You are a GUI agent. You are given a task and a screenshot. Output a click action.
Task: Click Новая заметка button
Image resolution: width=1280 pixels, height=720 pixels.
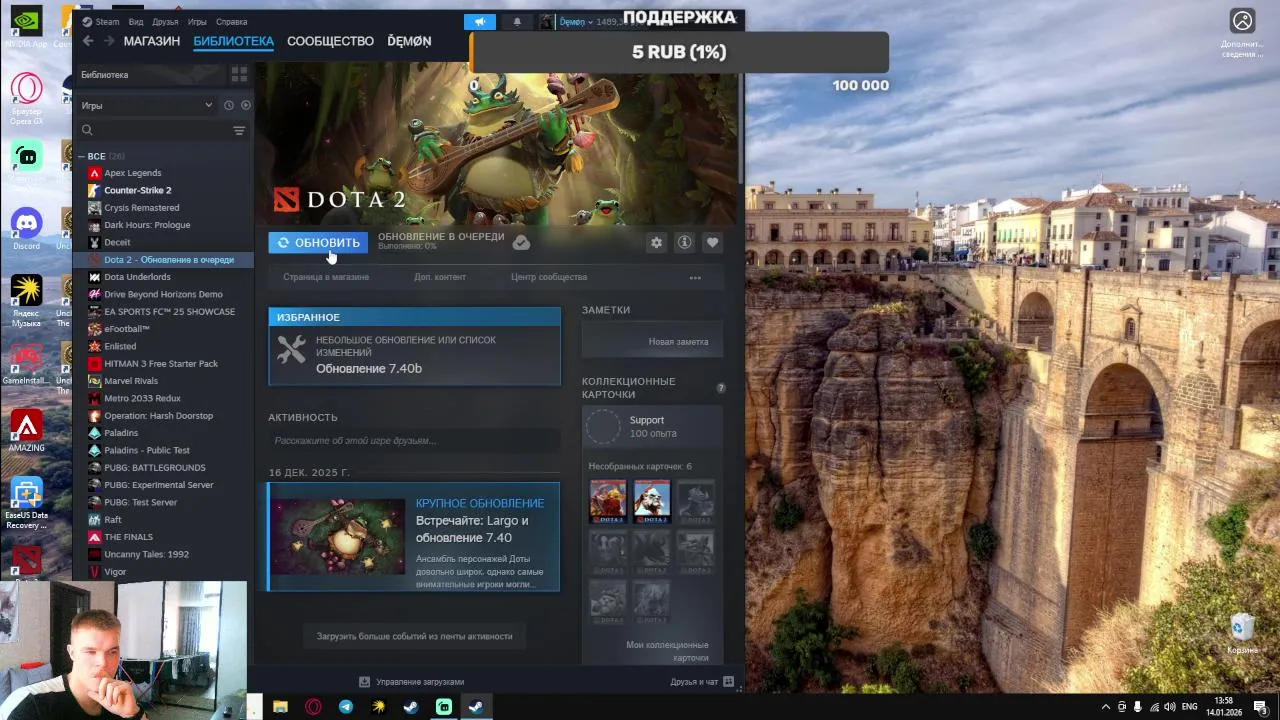click(x=652, y=341)
